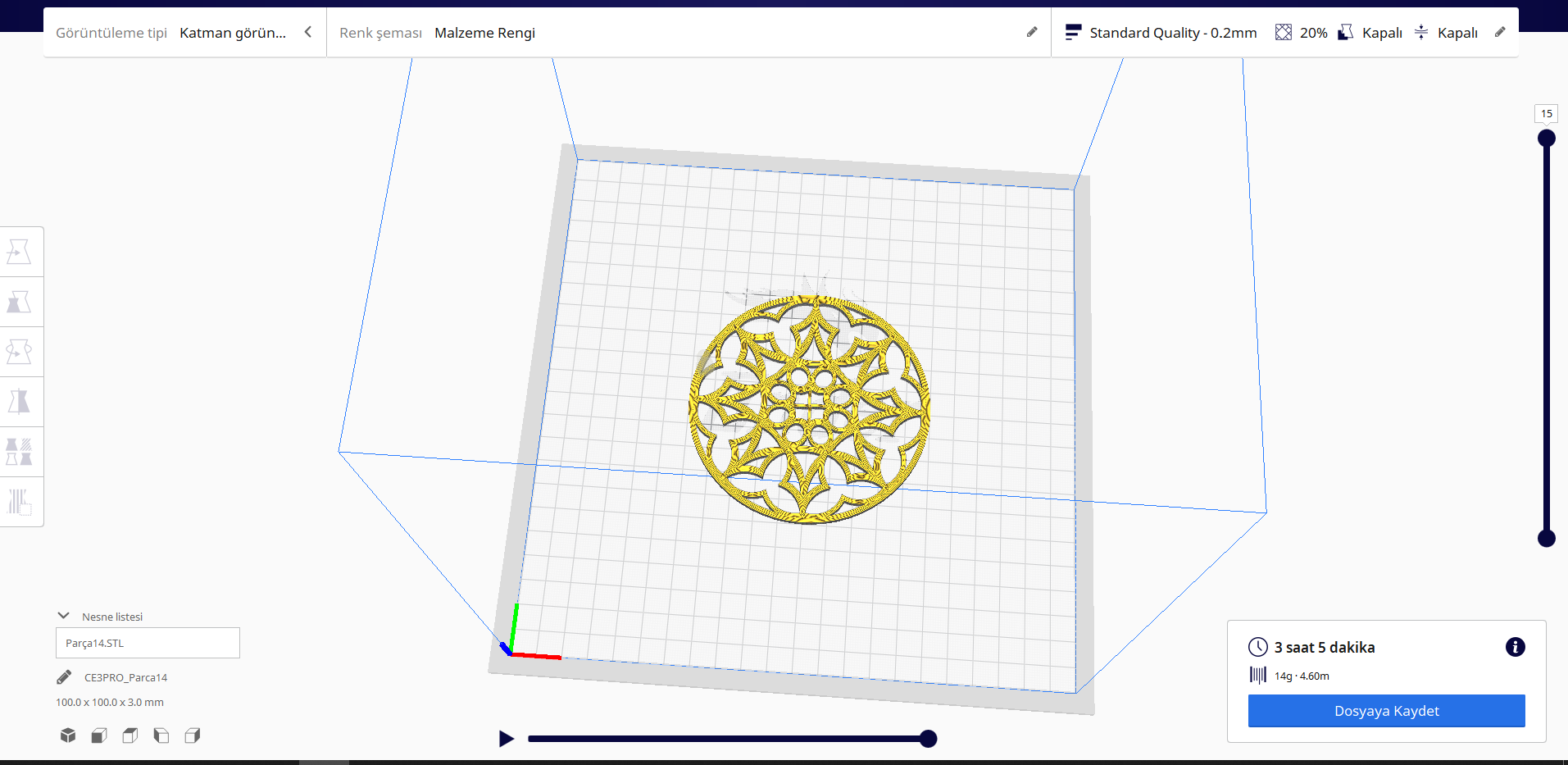The image size is (1568, 765).
Task: Select the Mirror tool
Action: tap(21, 402)
